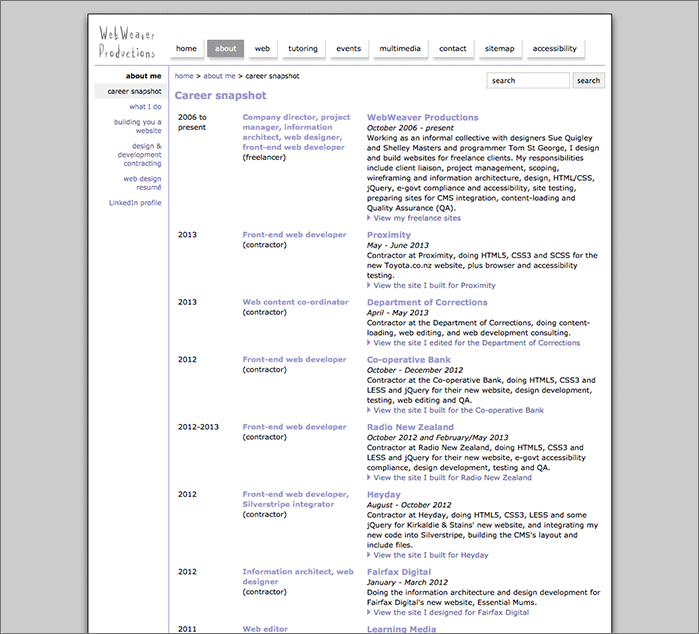
Task: Click the search button
Action: click(588, 80)
